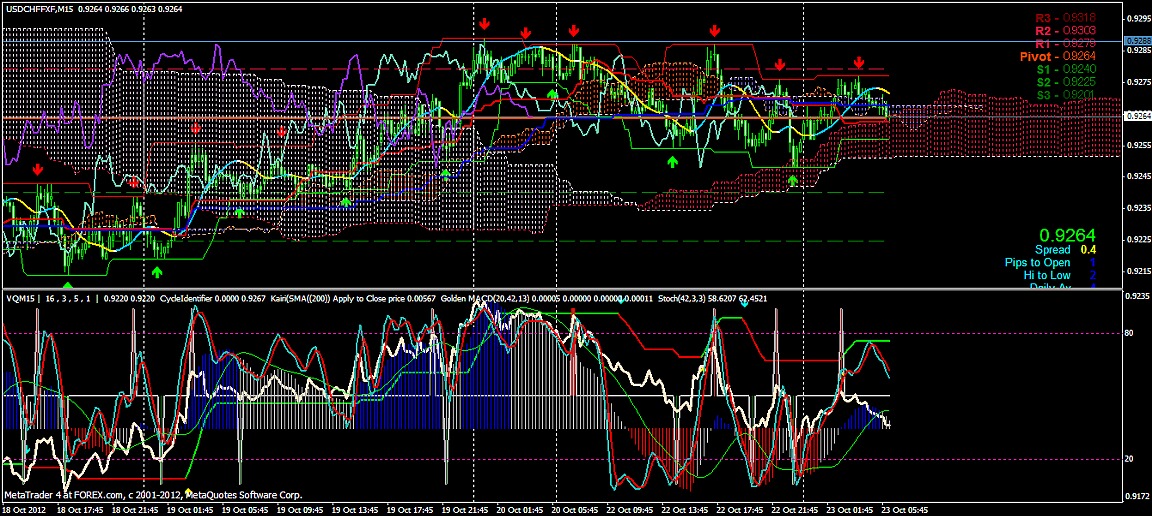Click the rightmost red down arrow signal
The image size is (1152, 516).
858,63
